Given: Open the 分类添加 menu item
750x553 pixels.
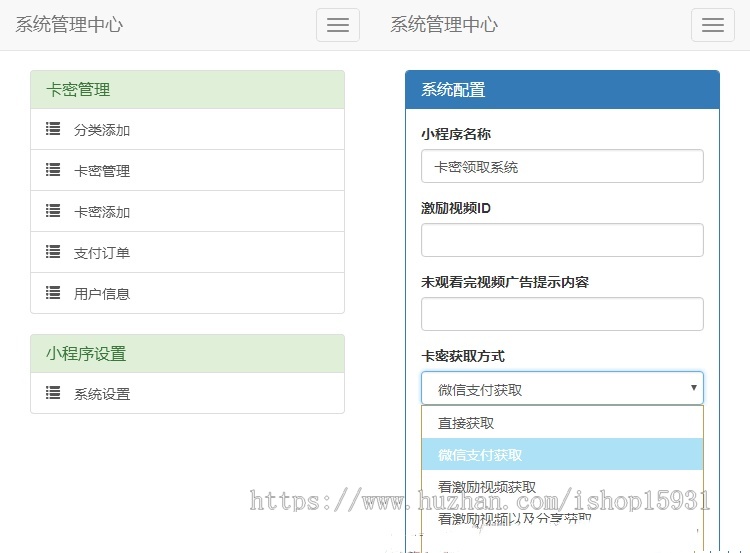Looking at the screenshot, I should (x=188, y=129).
